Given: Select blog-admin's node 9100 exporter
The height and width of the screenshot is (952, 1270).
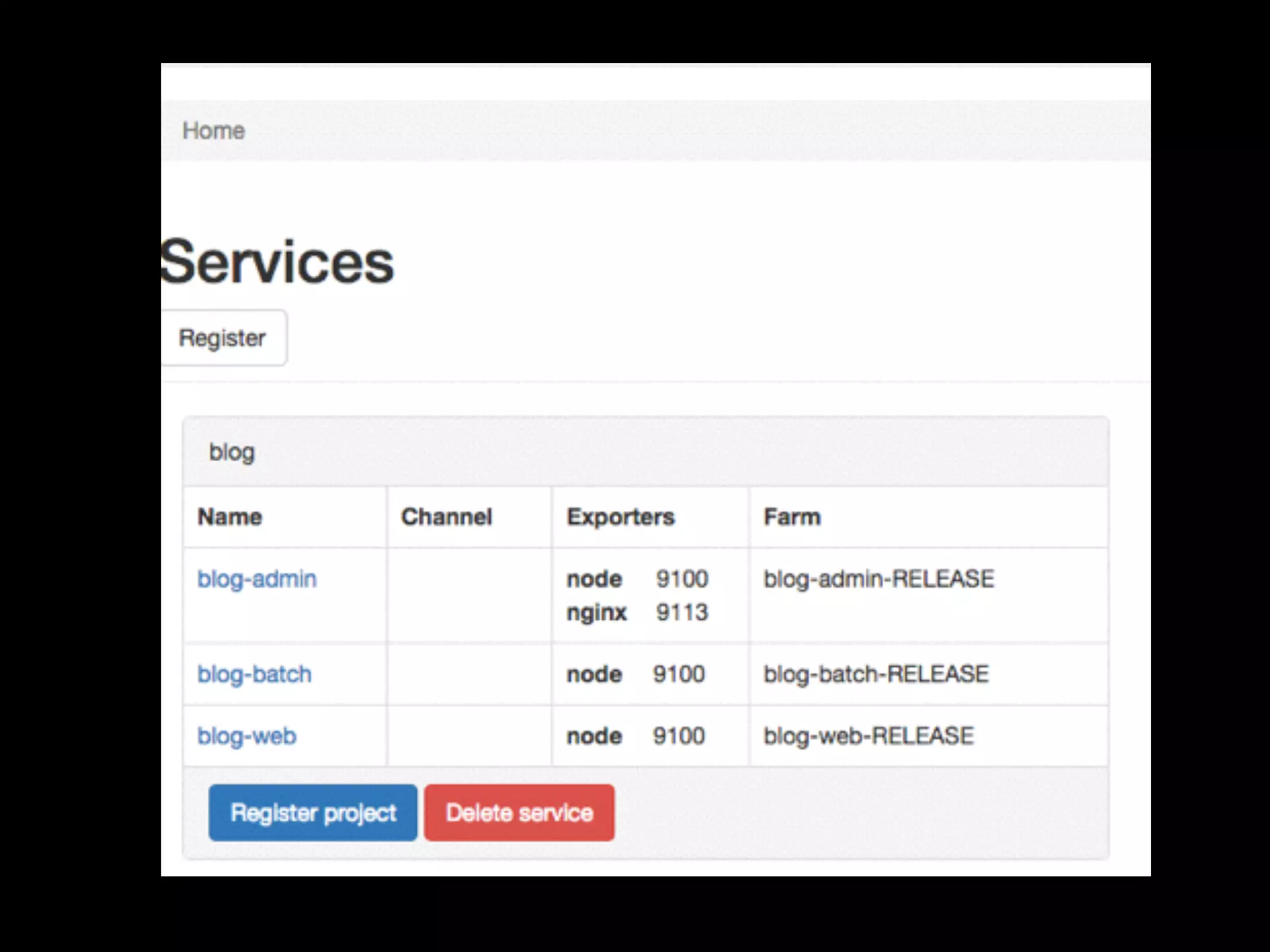Looking at the screenshot, I should point(637,579).
